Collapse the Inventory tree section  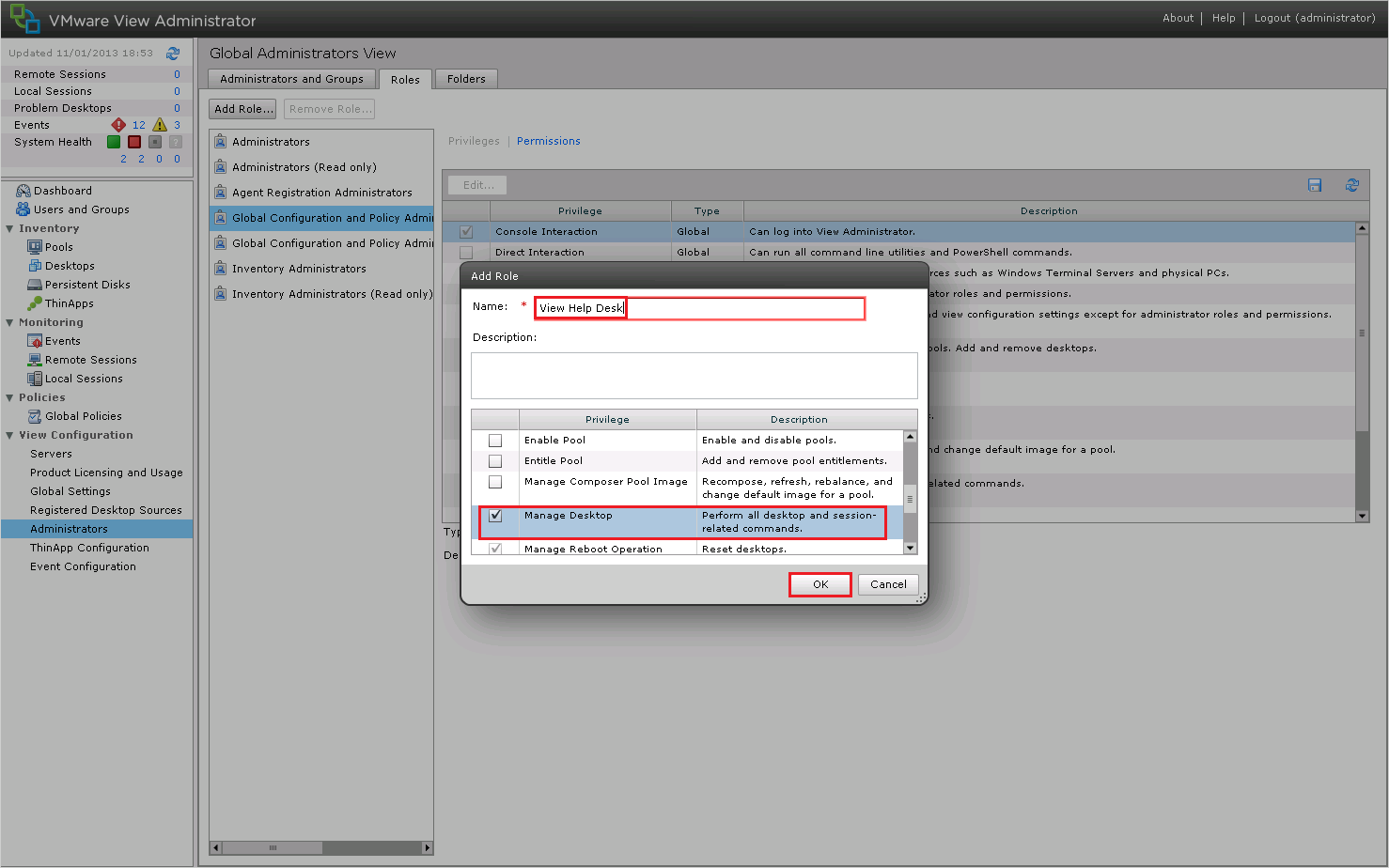(x=10, y=228)
